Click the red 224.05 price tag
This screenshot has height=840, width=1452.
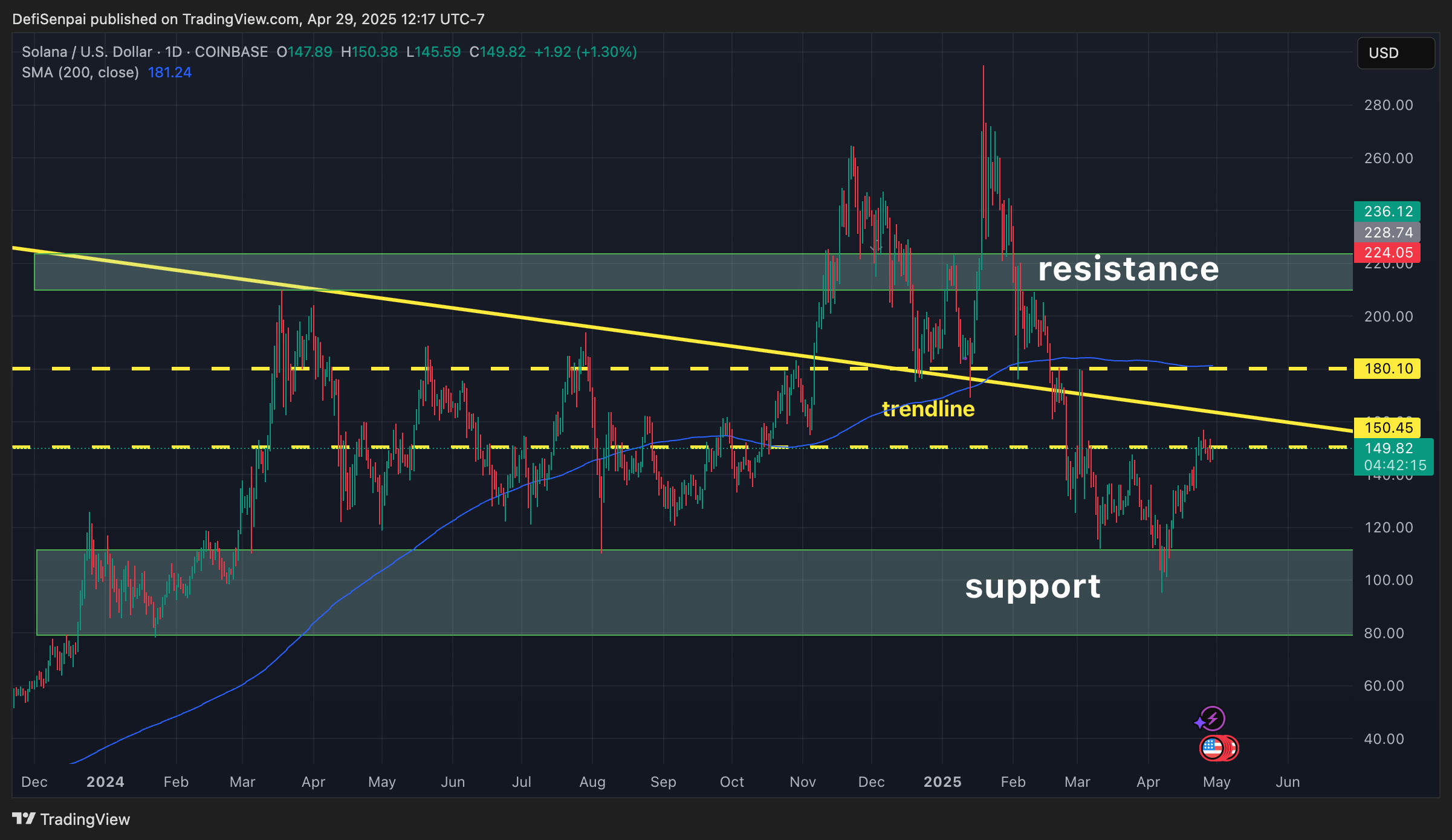(x=1388, y=253)
